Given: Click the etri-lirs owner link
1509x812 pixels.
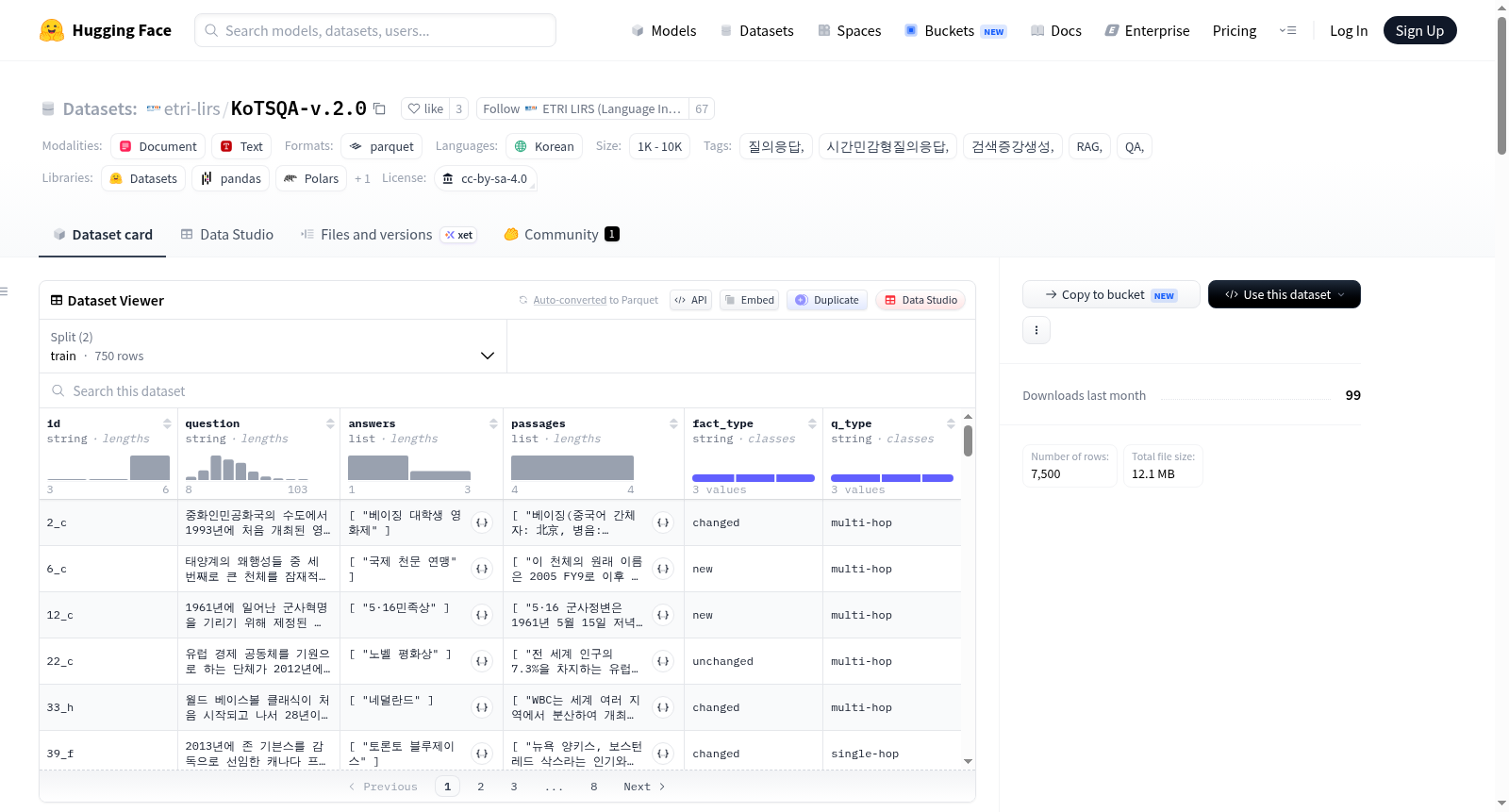Looking at the screenshot, I should [191, 108].
